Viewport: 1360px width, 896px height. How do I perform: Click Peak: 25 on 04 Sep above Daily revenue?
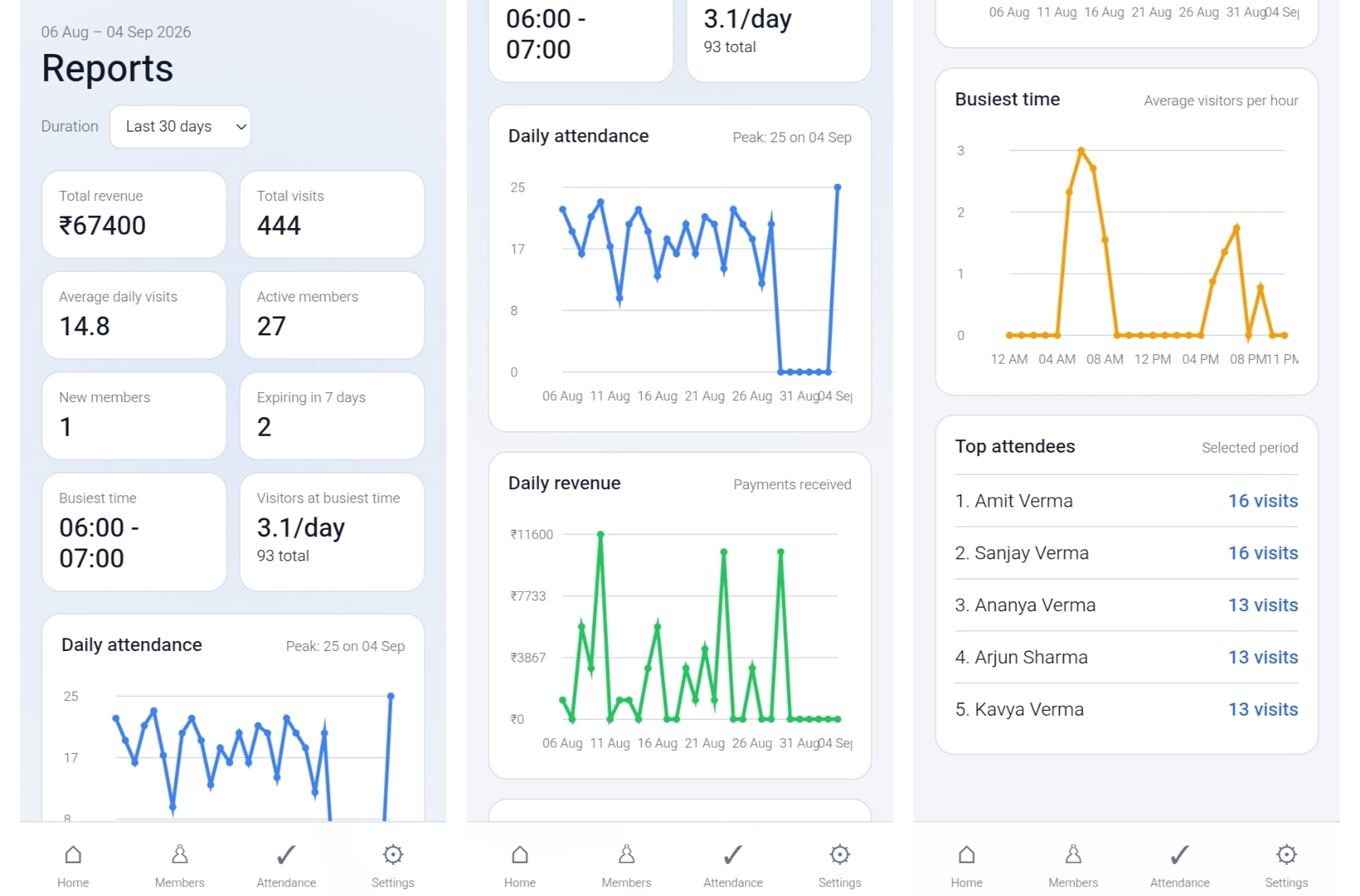(x=792, y=137)
